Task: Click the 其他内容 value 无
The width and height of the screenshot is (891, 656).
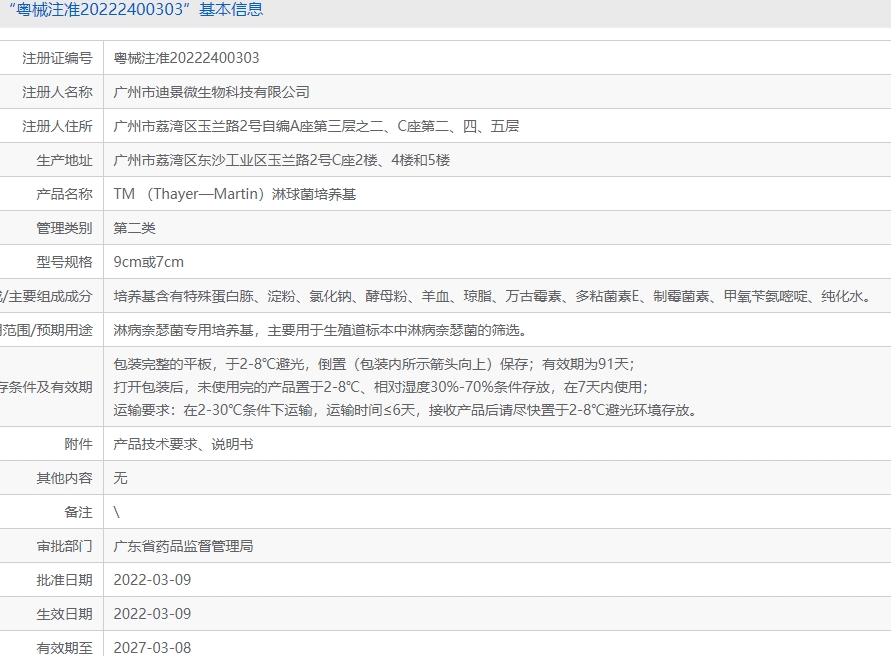Action: pyautogui.click(x=120, y=478)
